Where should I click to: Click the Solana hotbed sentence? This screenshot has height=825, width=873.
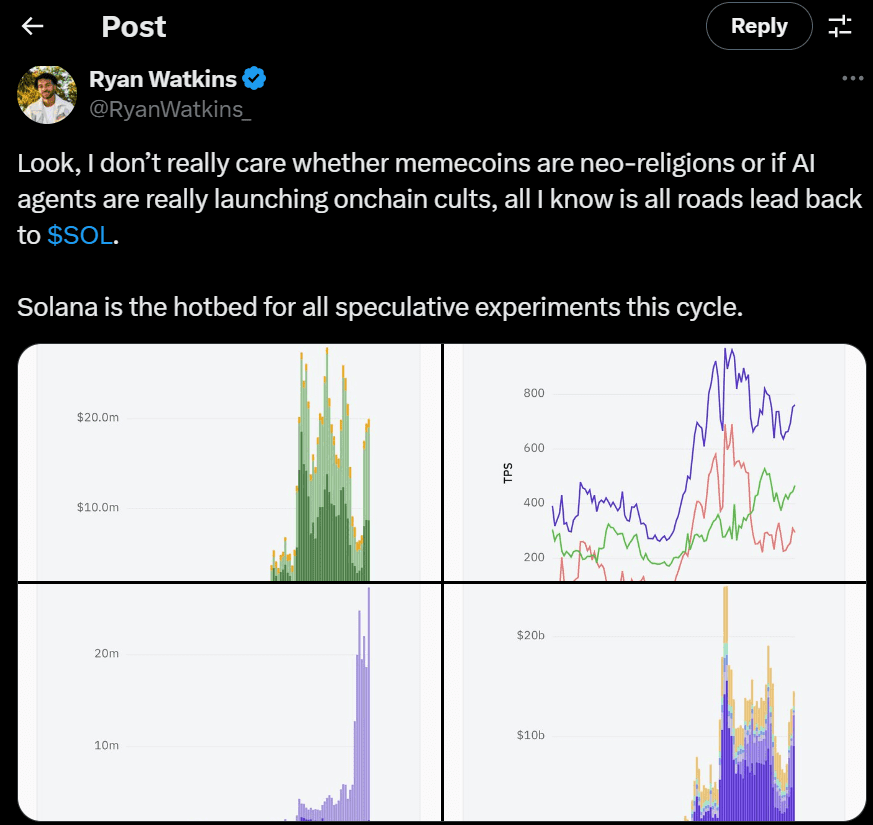380,307
